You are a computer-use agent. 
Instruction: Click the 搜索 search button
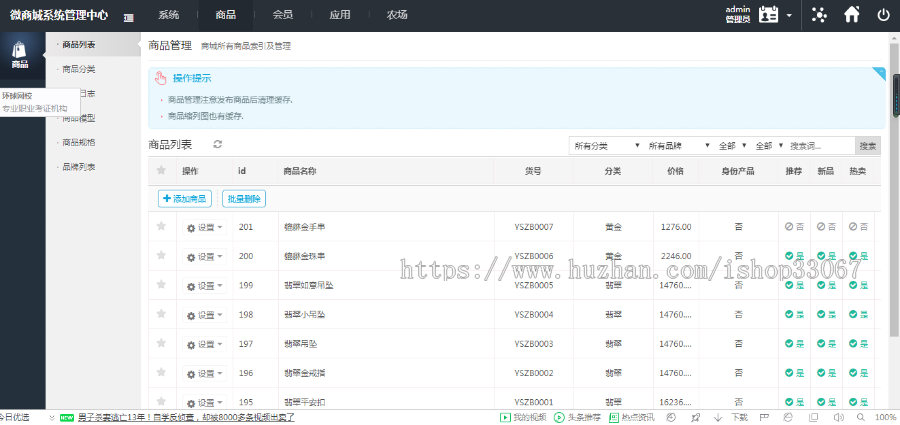868,146
